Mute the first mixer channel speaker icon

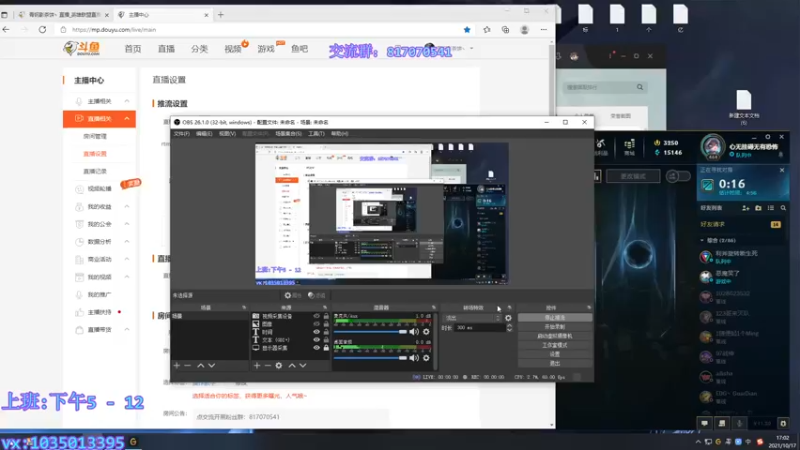click(414, 332)
